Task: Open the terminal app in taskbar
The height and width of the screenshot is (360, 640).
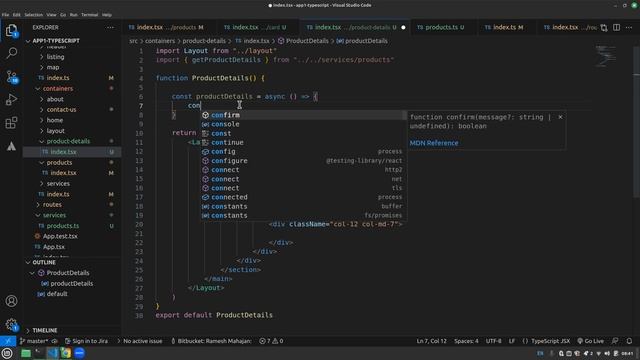Action: [x=39, y=353]
